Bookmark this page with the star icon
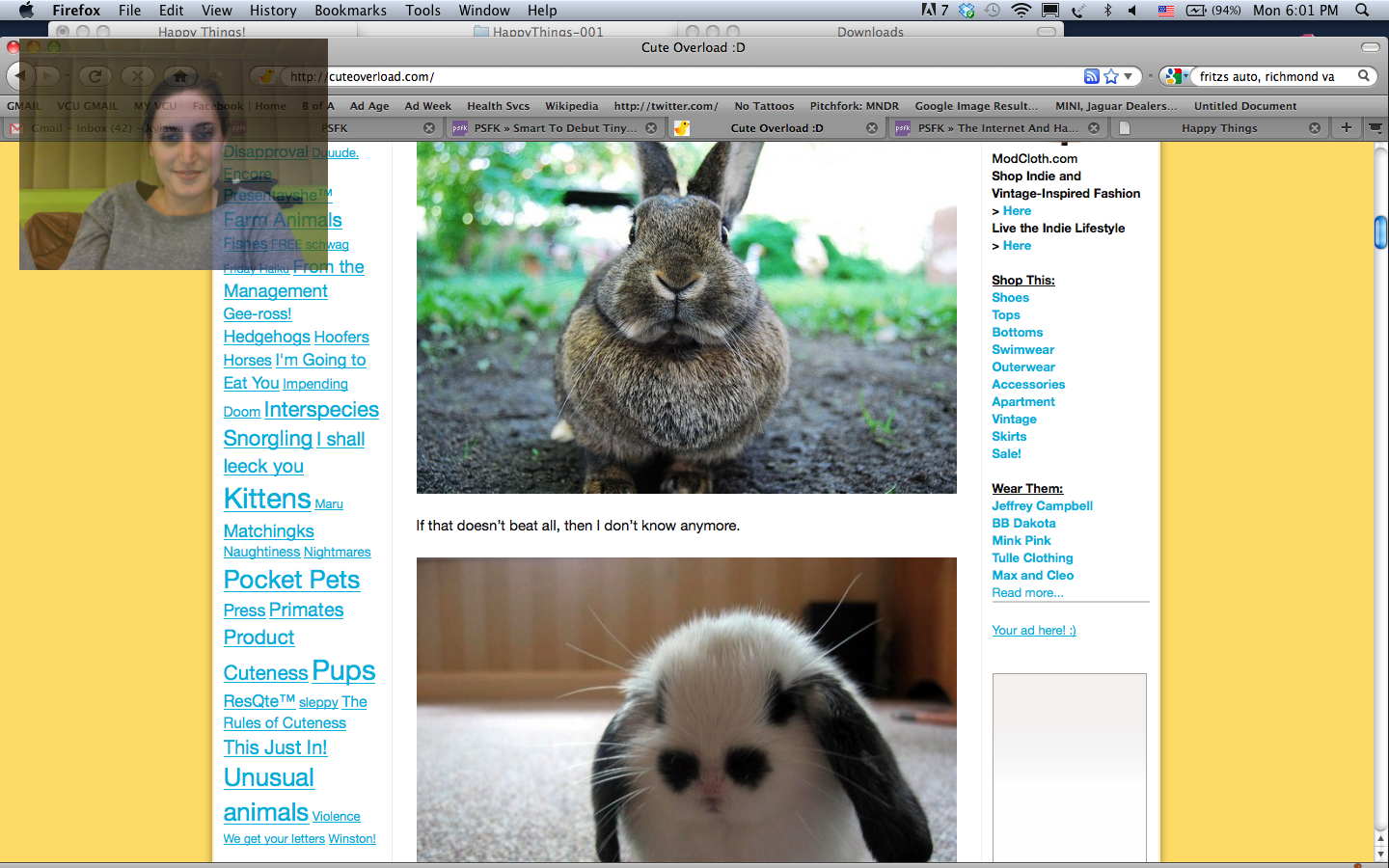Image resolution: width=1389 pixels, height=868 pixels. (1111, 76)
